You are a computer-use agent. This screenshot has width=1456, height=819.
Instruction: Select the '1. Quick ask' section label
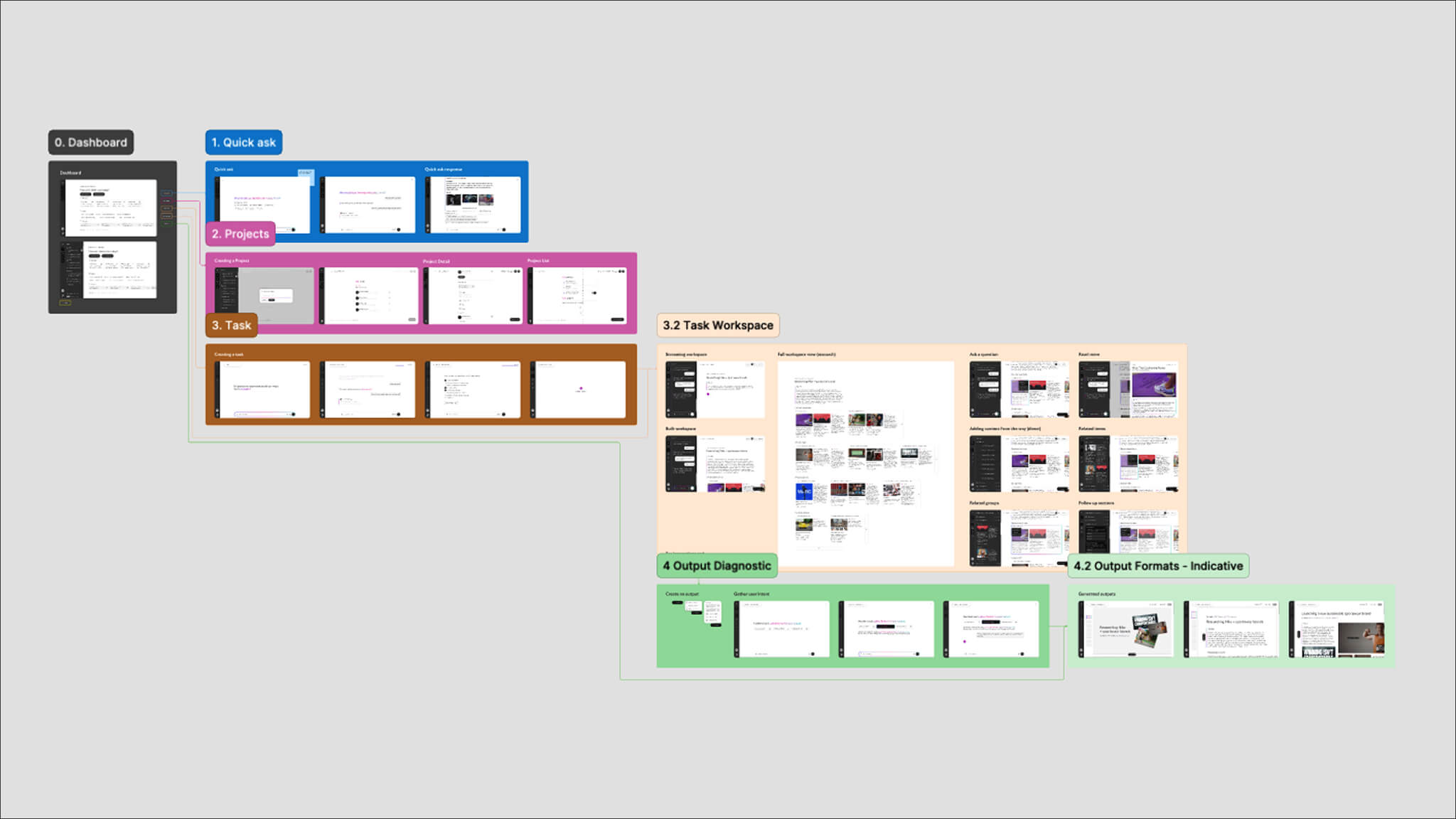(243, 142)
